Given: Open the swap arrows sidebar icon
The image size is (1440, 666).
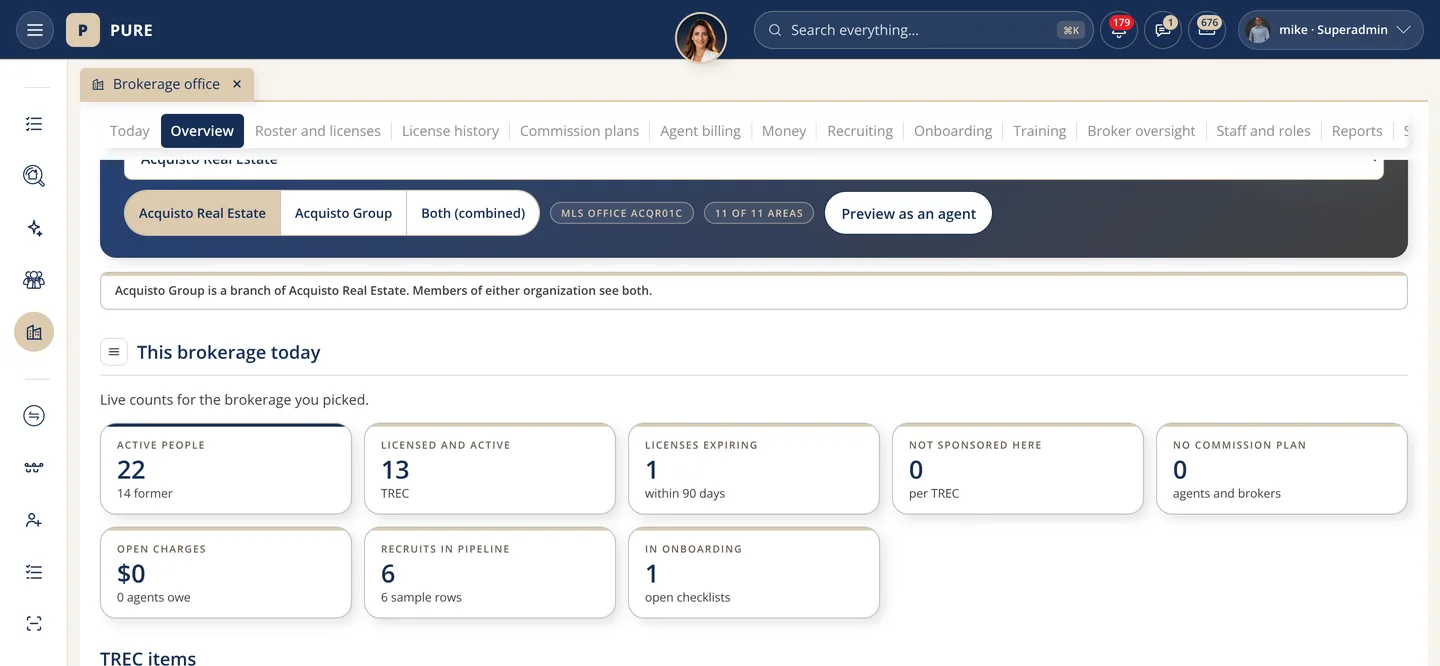Looking at the screenshot, I should pos(34,416).
